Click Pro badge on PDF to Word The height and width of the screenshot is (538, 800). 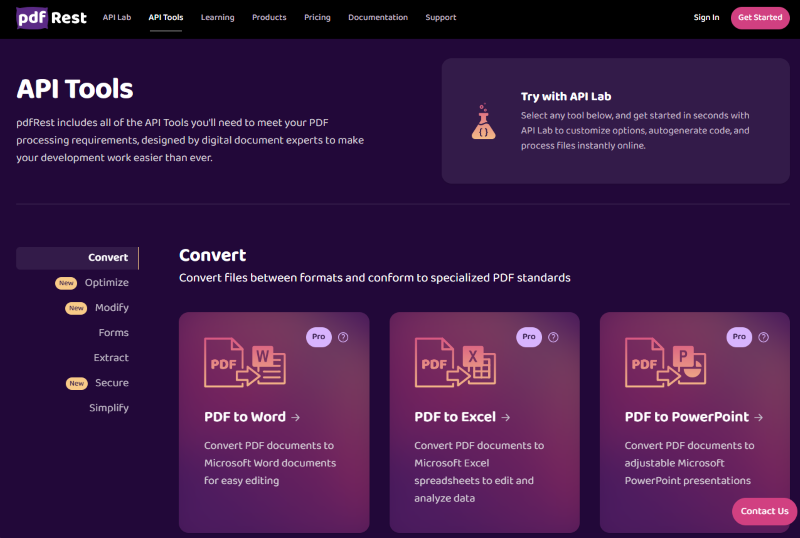(x=318, y=337)
